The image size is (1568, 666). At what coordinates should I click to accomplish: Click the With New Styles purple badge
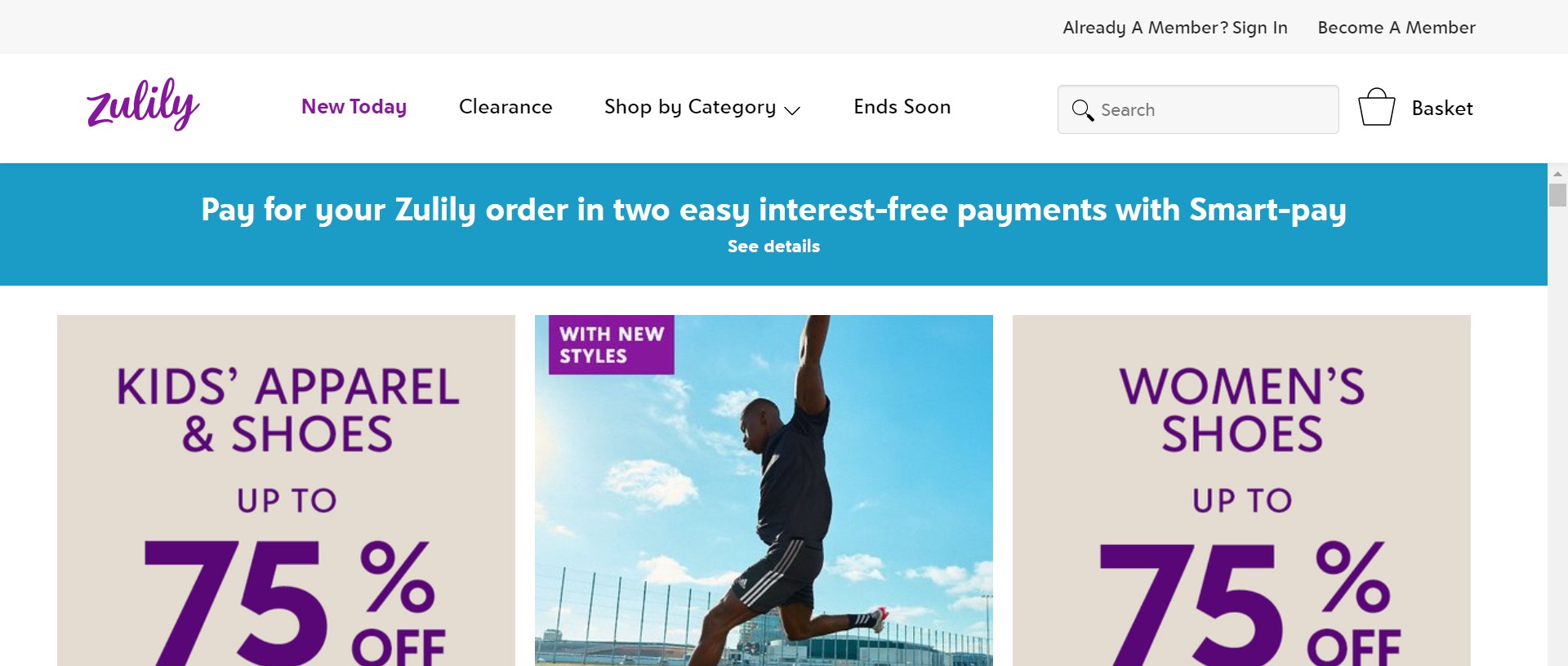611,344
